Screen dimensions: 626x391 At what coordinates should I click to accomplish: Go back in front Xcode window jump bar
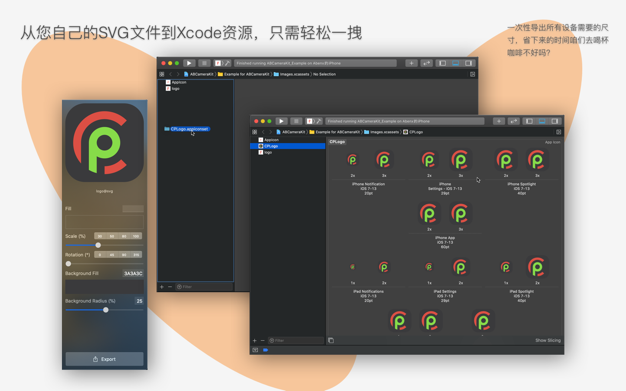pos(263,132)
